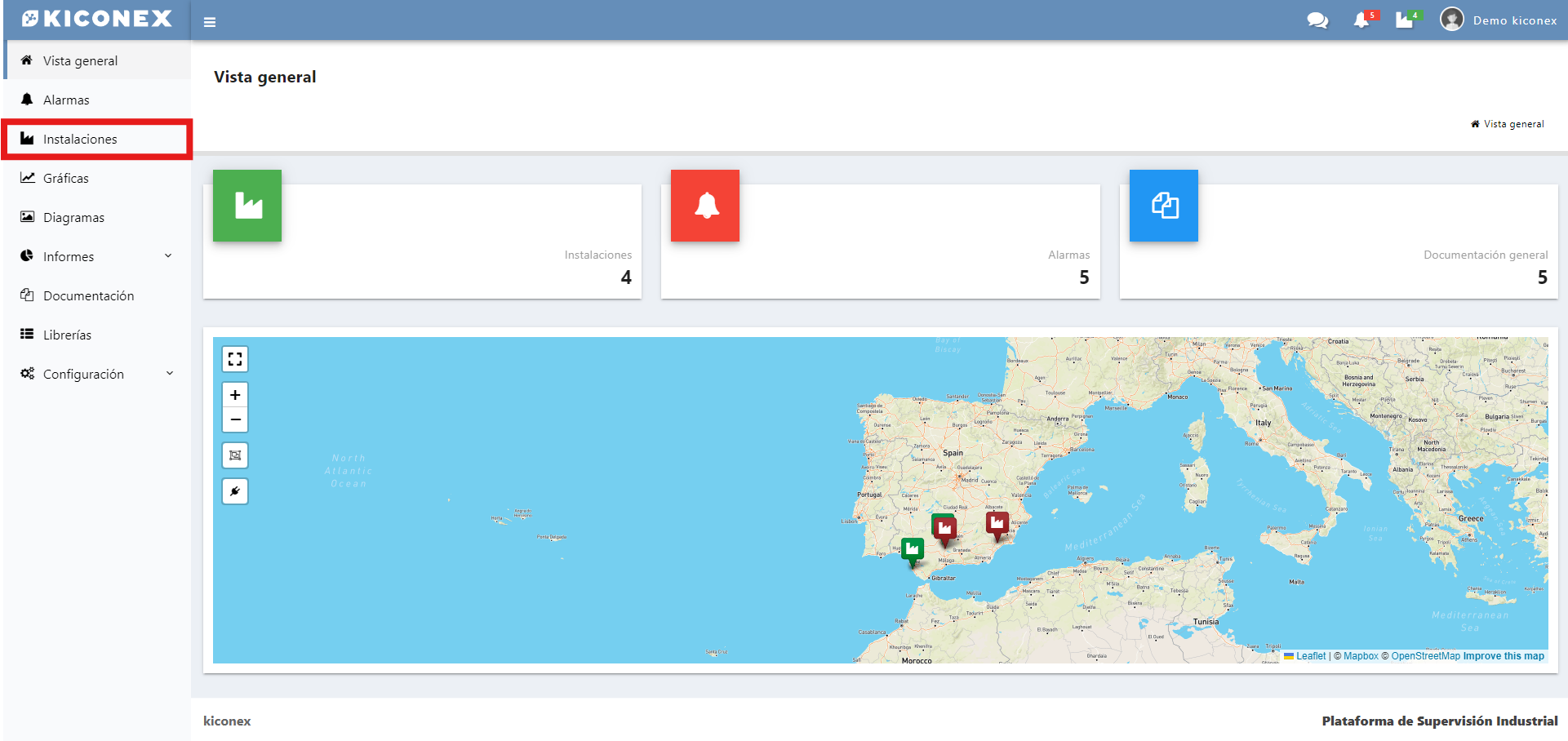Toggle fullscreen map view
1568x741 pixels.
235,359
